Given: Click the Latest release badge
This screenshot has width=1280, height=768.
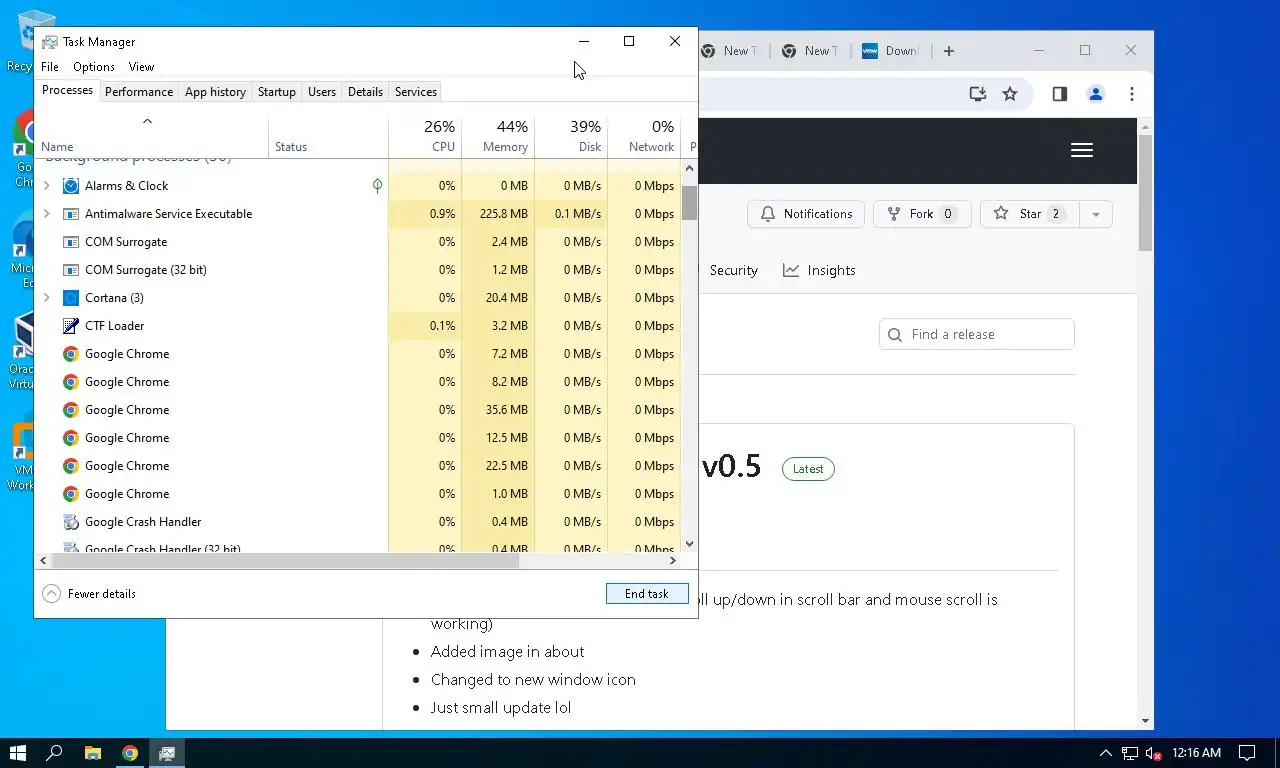Looking at the screenshot, I should click(808, 469).
